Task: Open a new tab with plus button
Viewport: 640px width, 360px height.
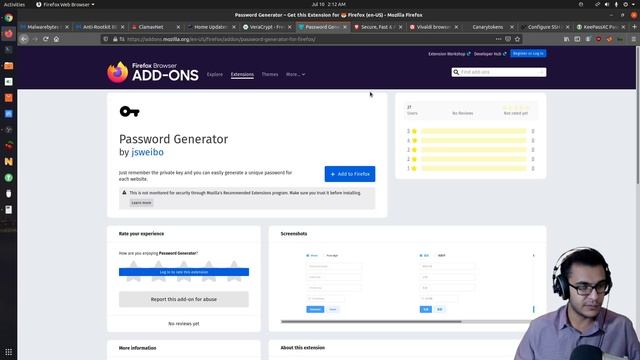Action: point(634,27)
